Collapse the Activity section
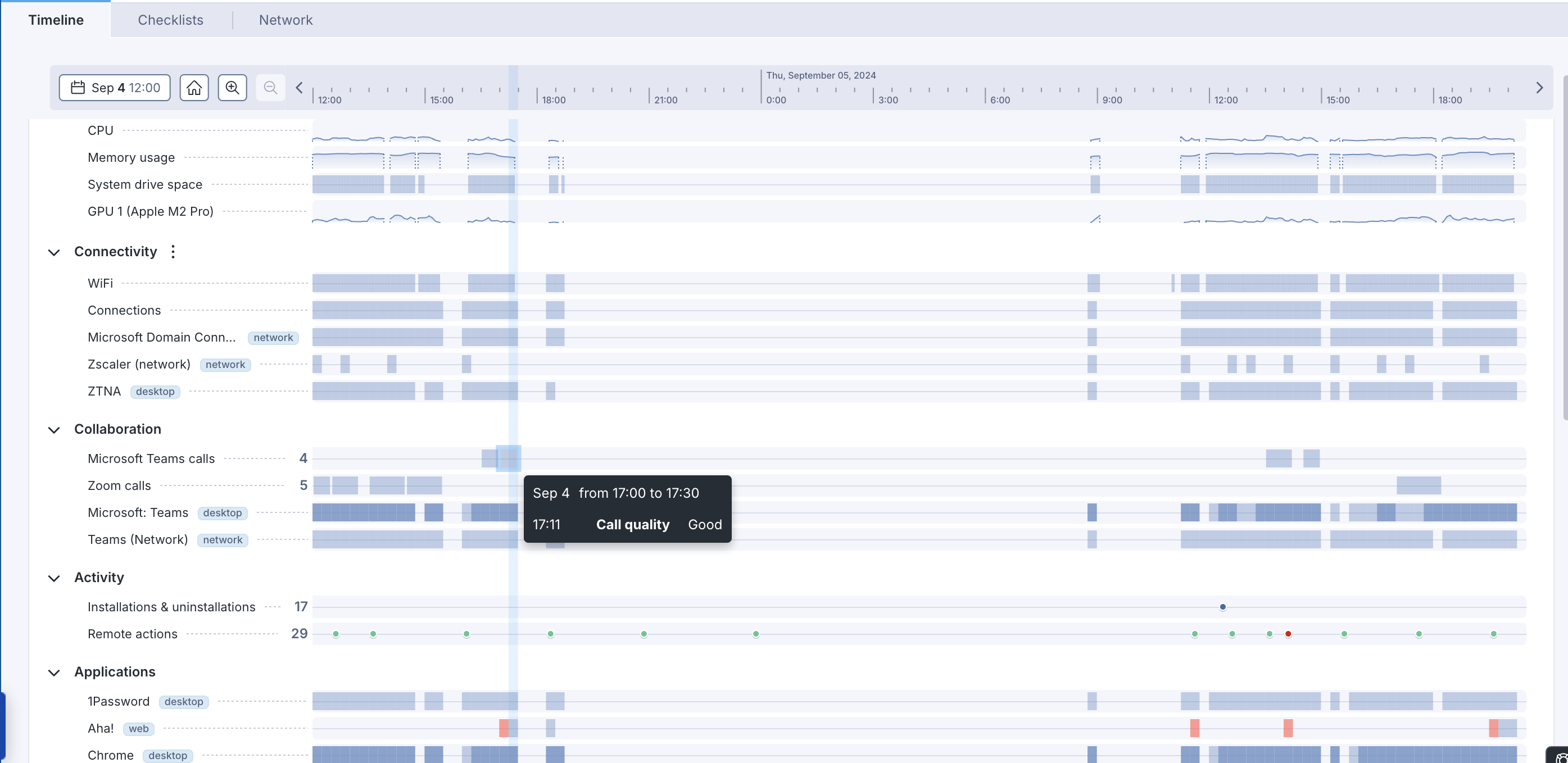This screenshot has width=1568, height=763. (54, 578)
